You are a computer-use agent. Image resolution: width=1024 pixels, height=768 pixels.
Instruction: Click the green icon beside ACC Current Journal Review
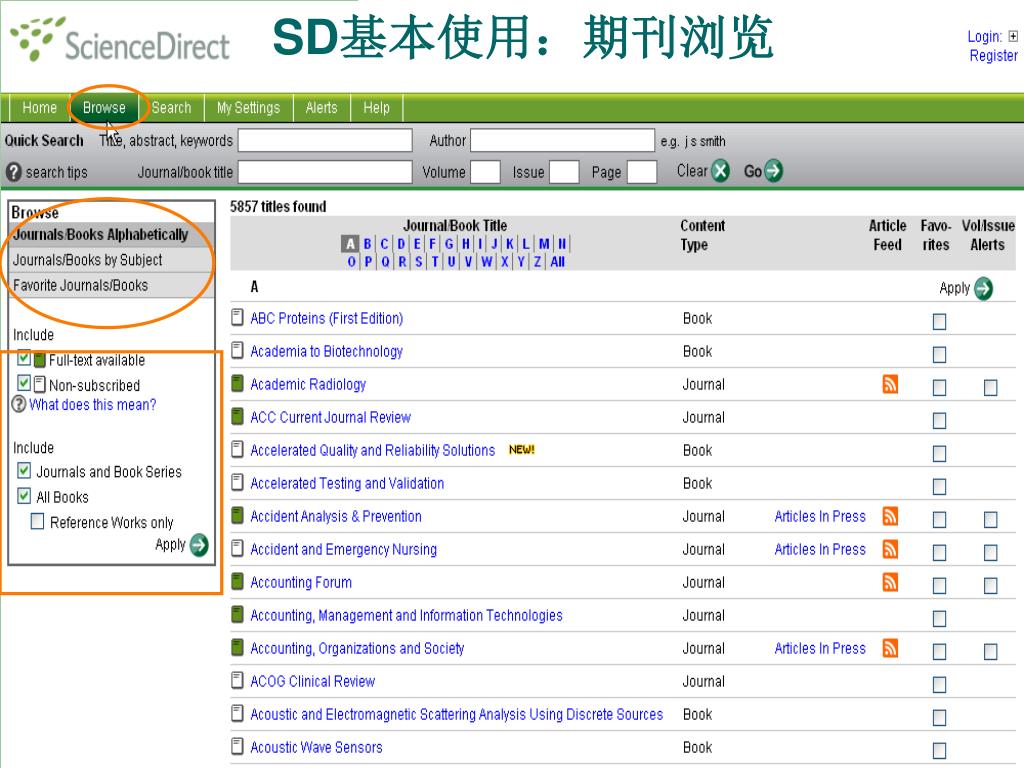238,417
